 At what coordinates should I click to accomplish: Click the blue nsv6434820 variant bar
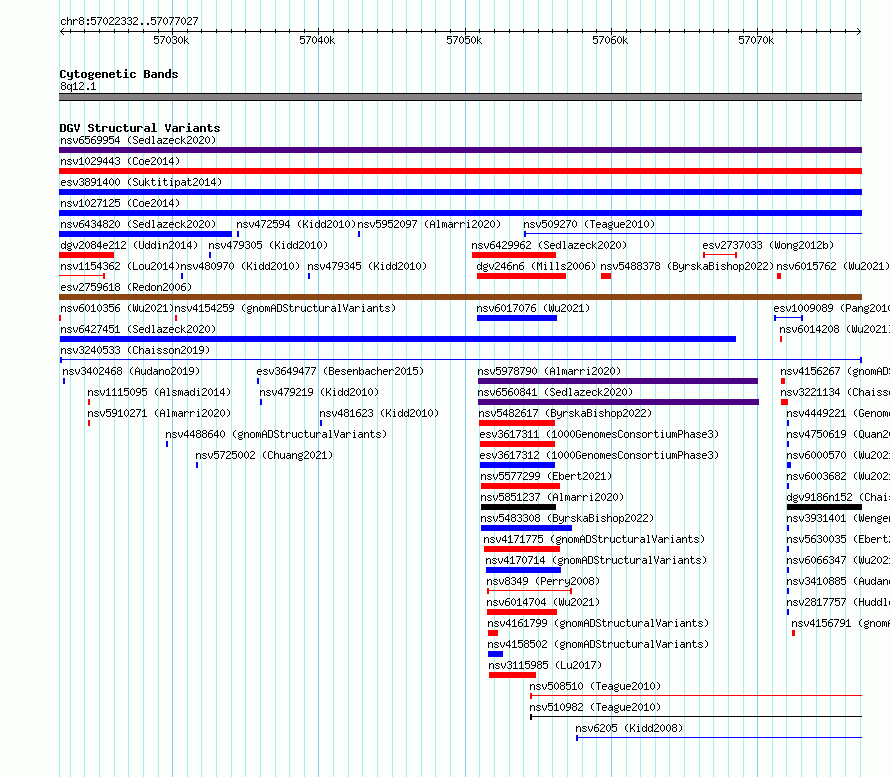[x=145, y=234]
